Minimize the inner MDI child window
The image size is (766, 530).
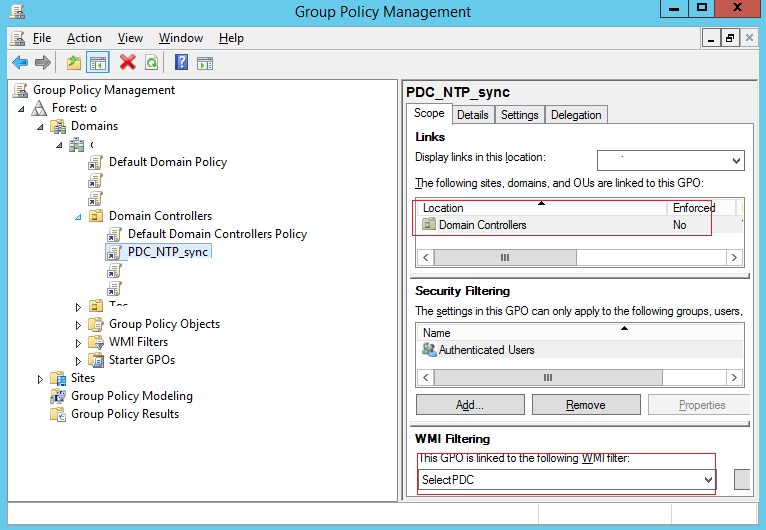[x=711, y=38]
